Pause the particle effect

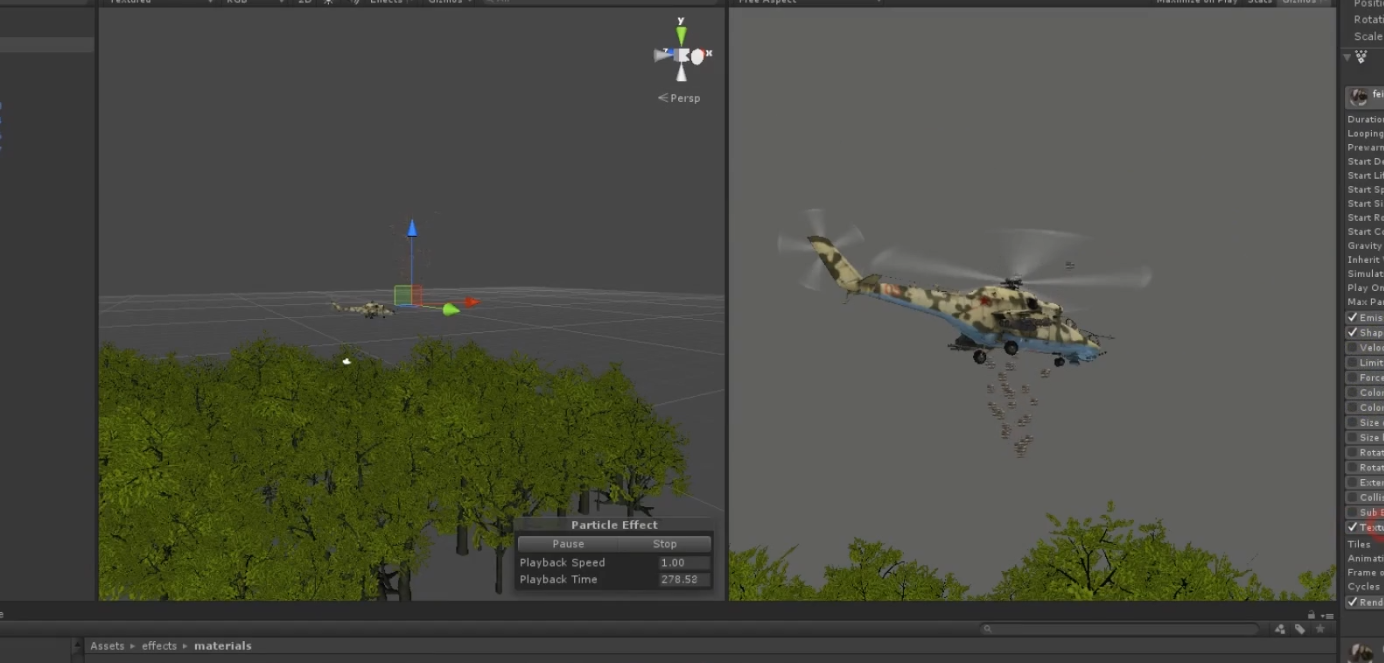click(x=568, y=544)
